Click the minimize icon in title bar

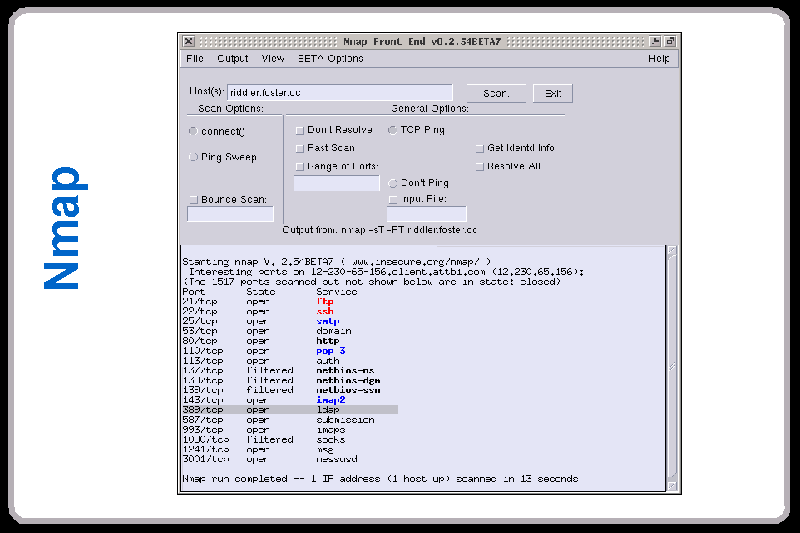pos(655,41)
